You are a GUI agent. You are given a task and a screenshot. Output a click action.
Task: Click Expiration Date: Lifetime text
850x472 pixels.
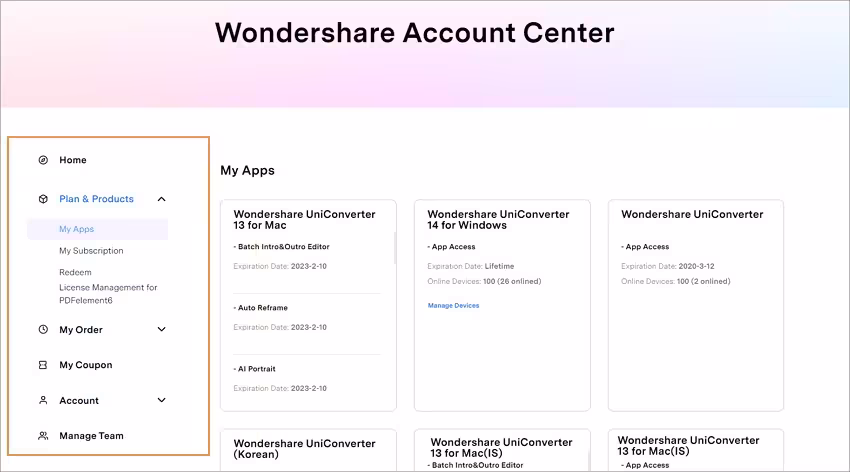[471, 266]
